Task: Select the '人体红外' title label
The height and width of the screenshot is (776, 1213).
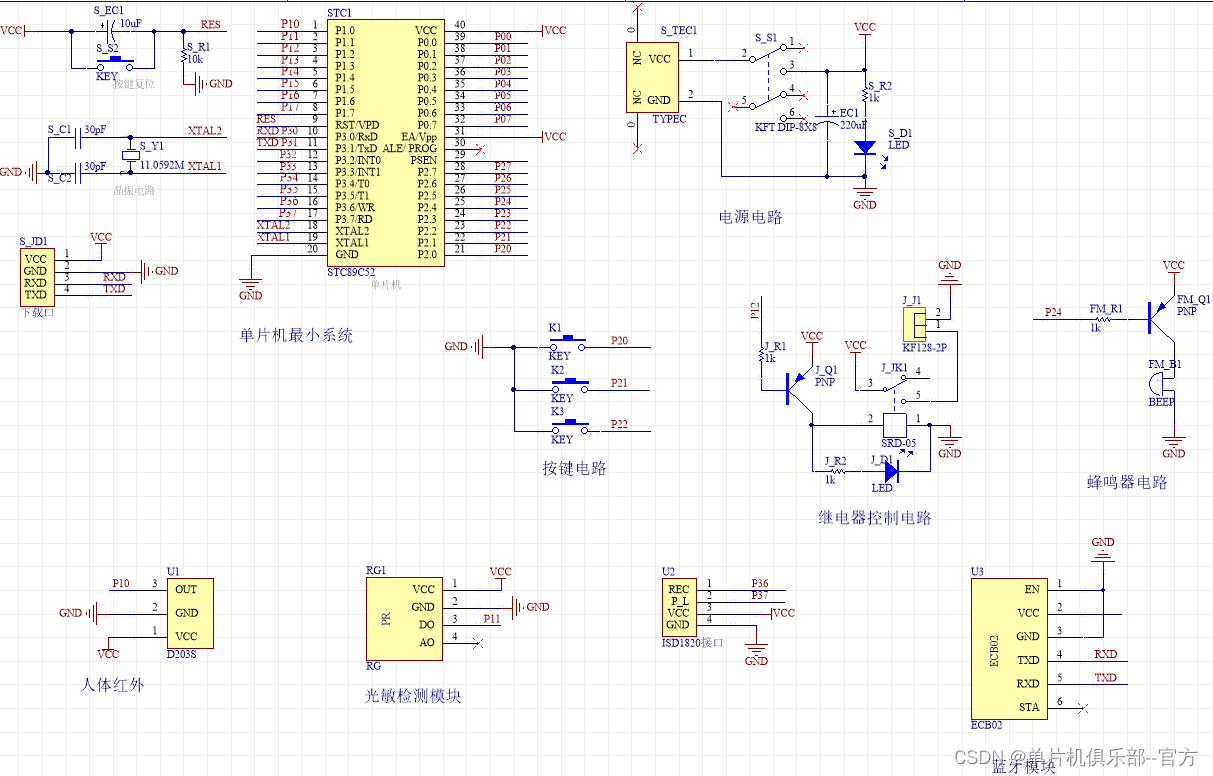Action: click(x=112, y=686)
